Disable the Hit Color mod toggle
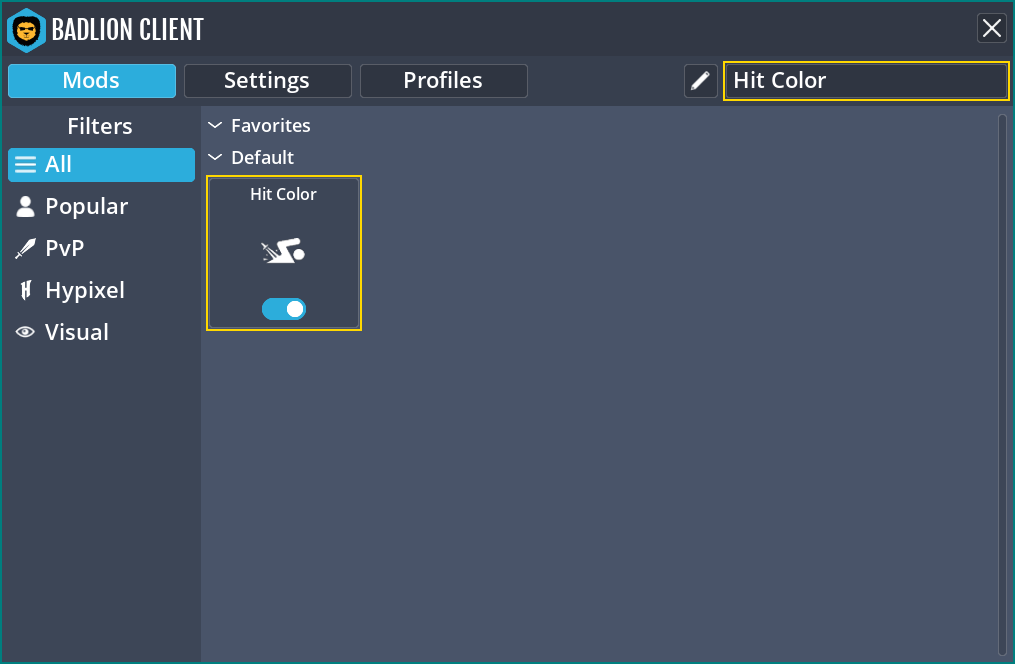This screenshot has height=664, width=1015. pyautogui.click(x=284, y=309)
